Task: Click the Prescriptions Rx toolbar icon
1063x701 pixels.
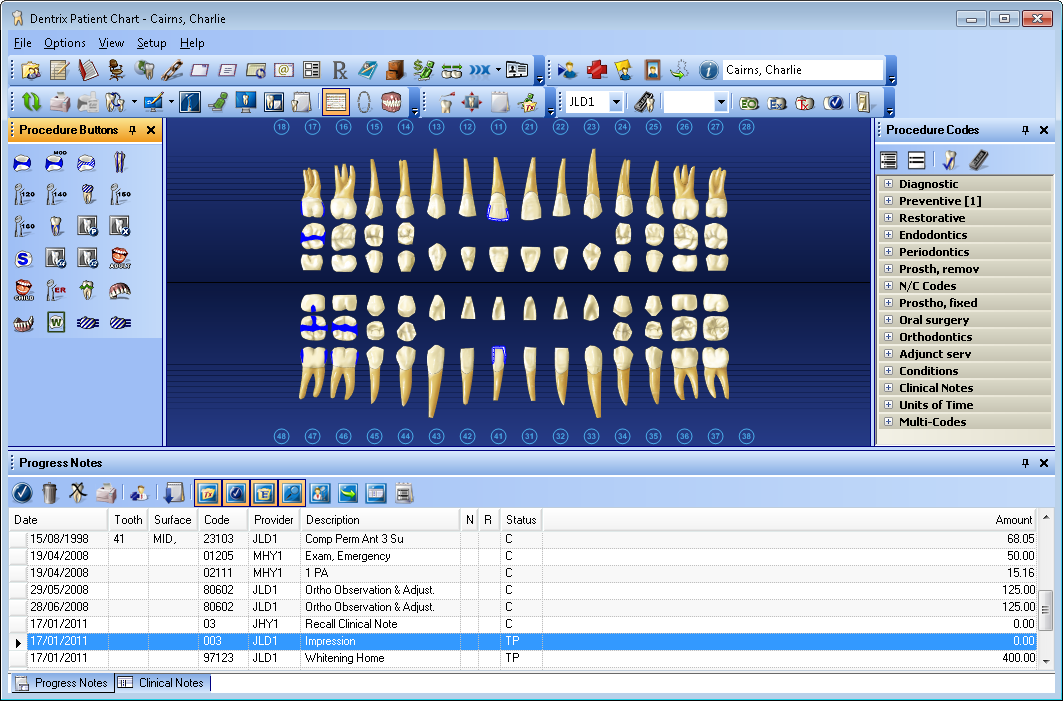Action: (340, 70)
